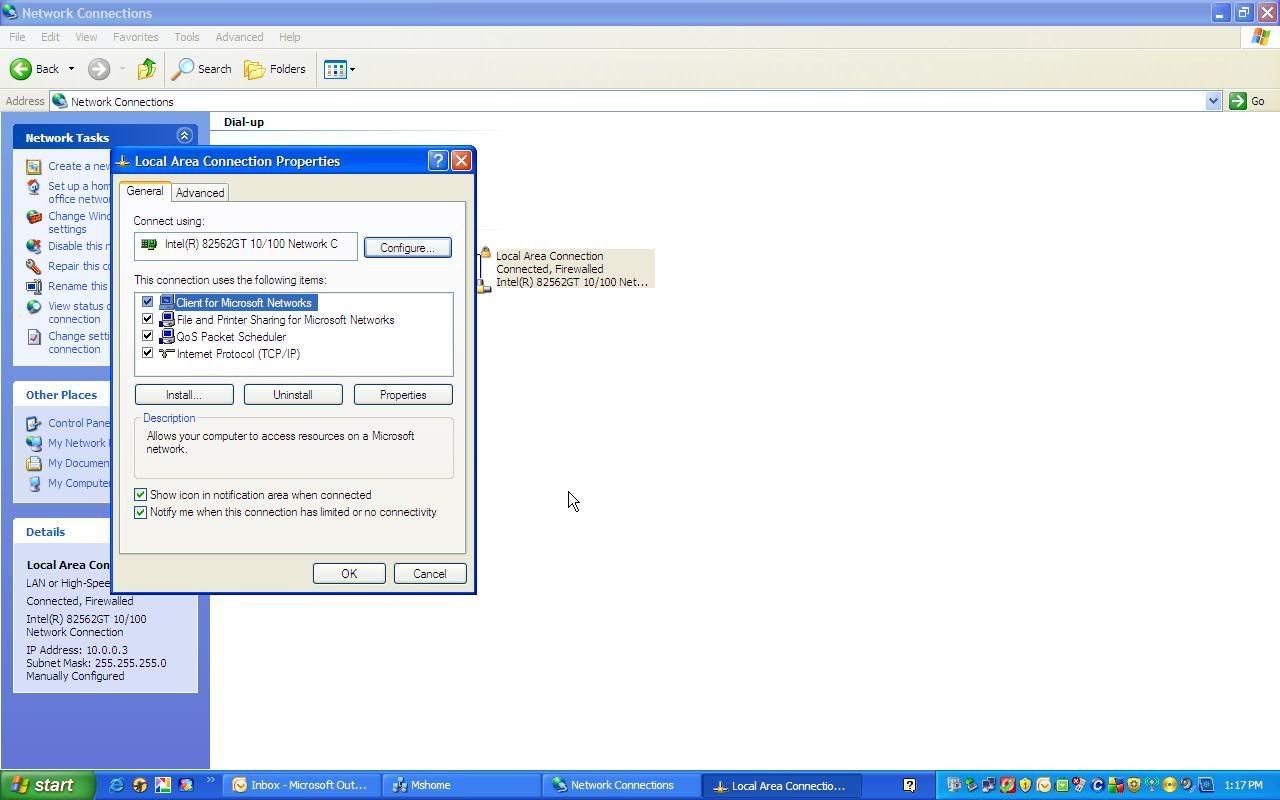Image resolution: width=1280 pixels, height=800 pixels.
Task: Click the Properties button in dialog
Action: 403,395
